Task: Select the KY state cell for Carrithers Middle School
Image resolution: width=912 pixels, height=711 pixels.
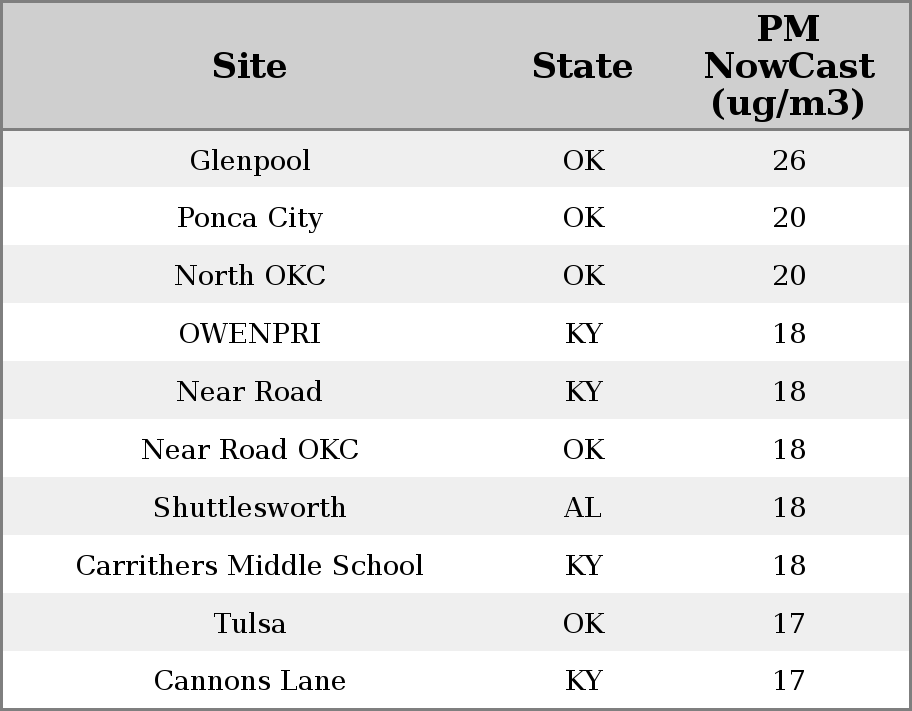Action: coord(583,566)
